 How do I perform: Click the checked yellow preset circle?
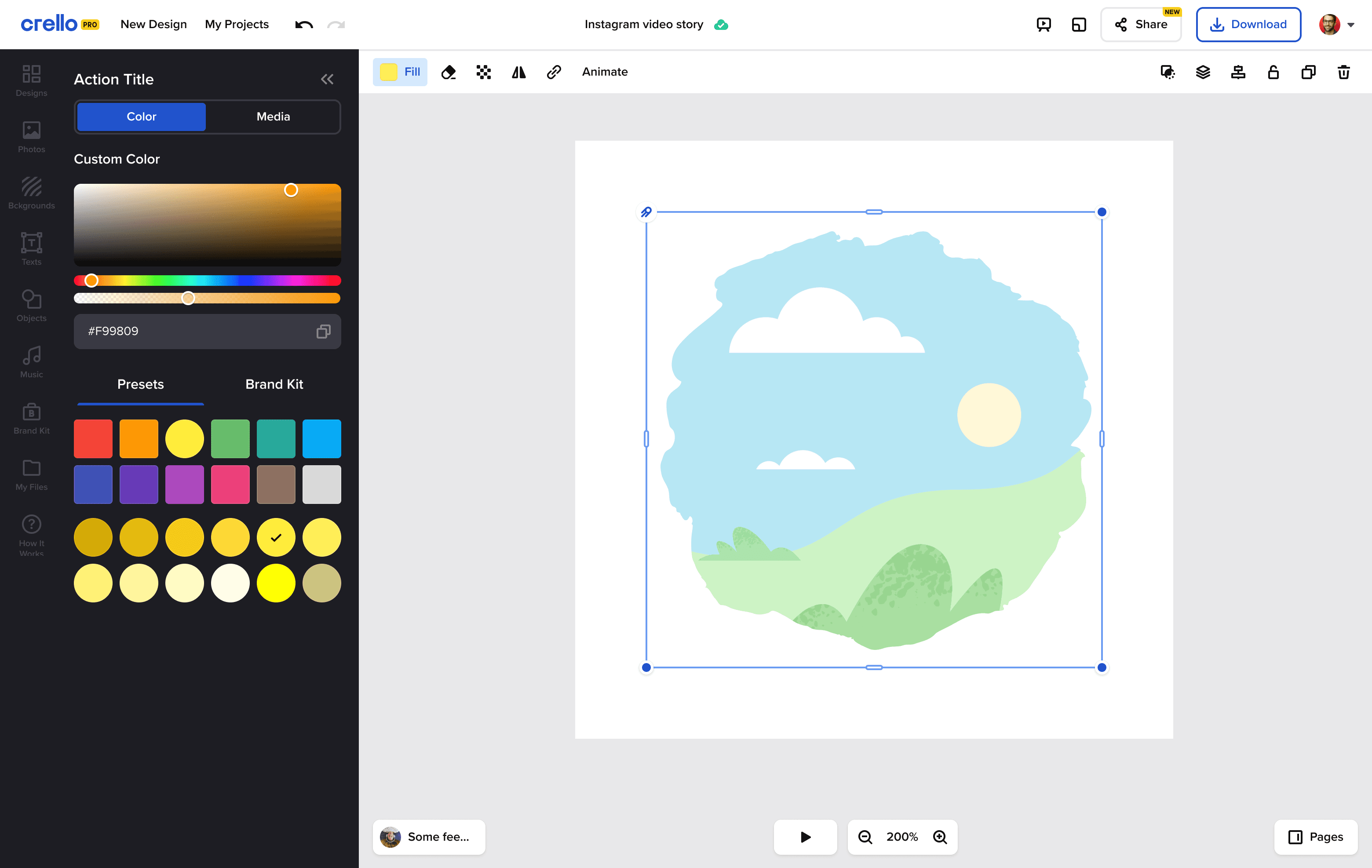[x=276, y=537]
